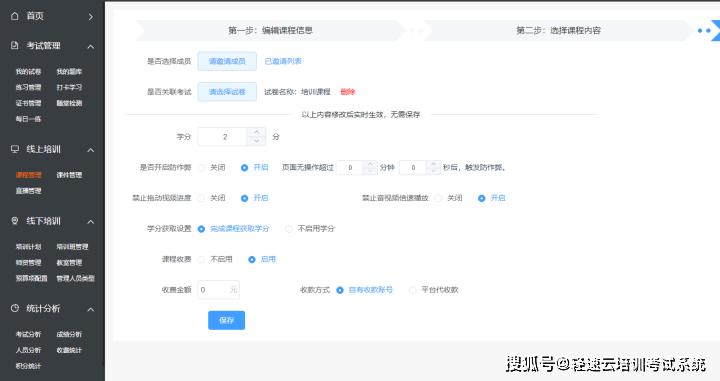This screenshot has width=720, height=381.
Task: Collapse the 统计分析 section chevron
Action: (90, 309)
